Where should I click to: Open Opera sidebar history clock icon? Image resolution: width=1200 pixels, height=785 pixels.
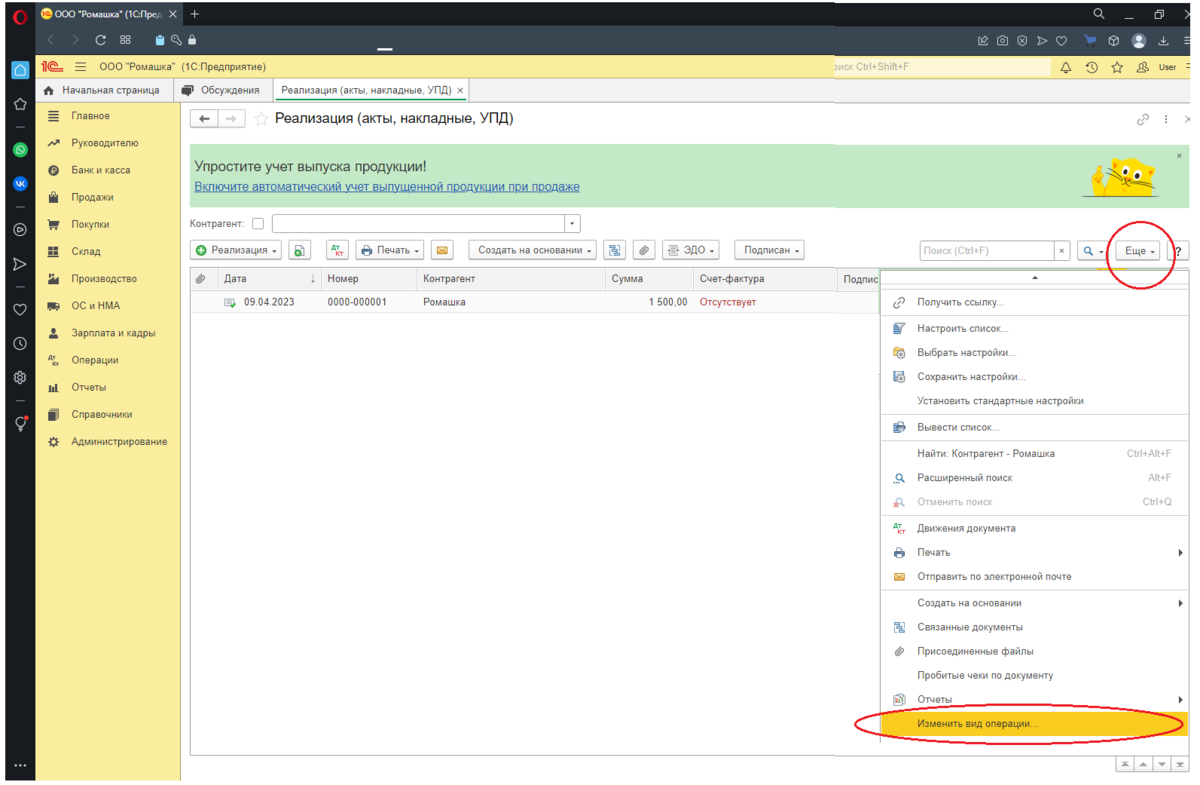click(x=20, y=344)
